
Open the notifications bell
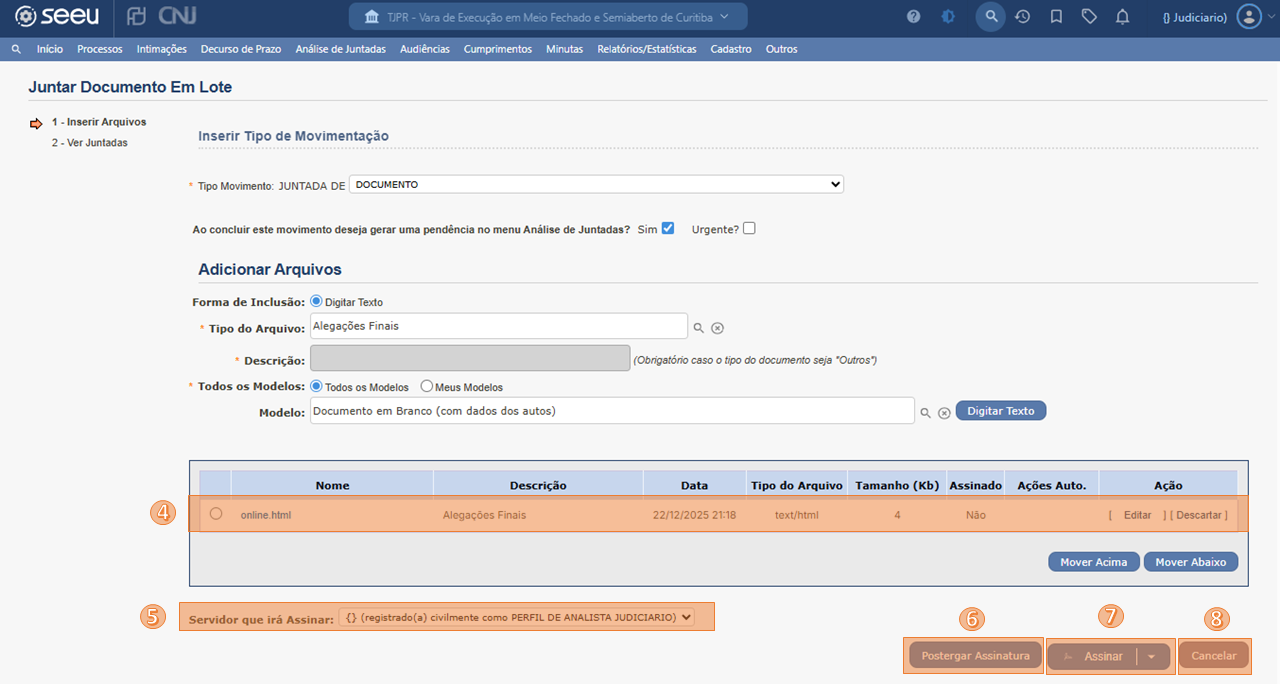[x=1122, y=17]
